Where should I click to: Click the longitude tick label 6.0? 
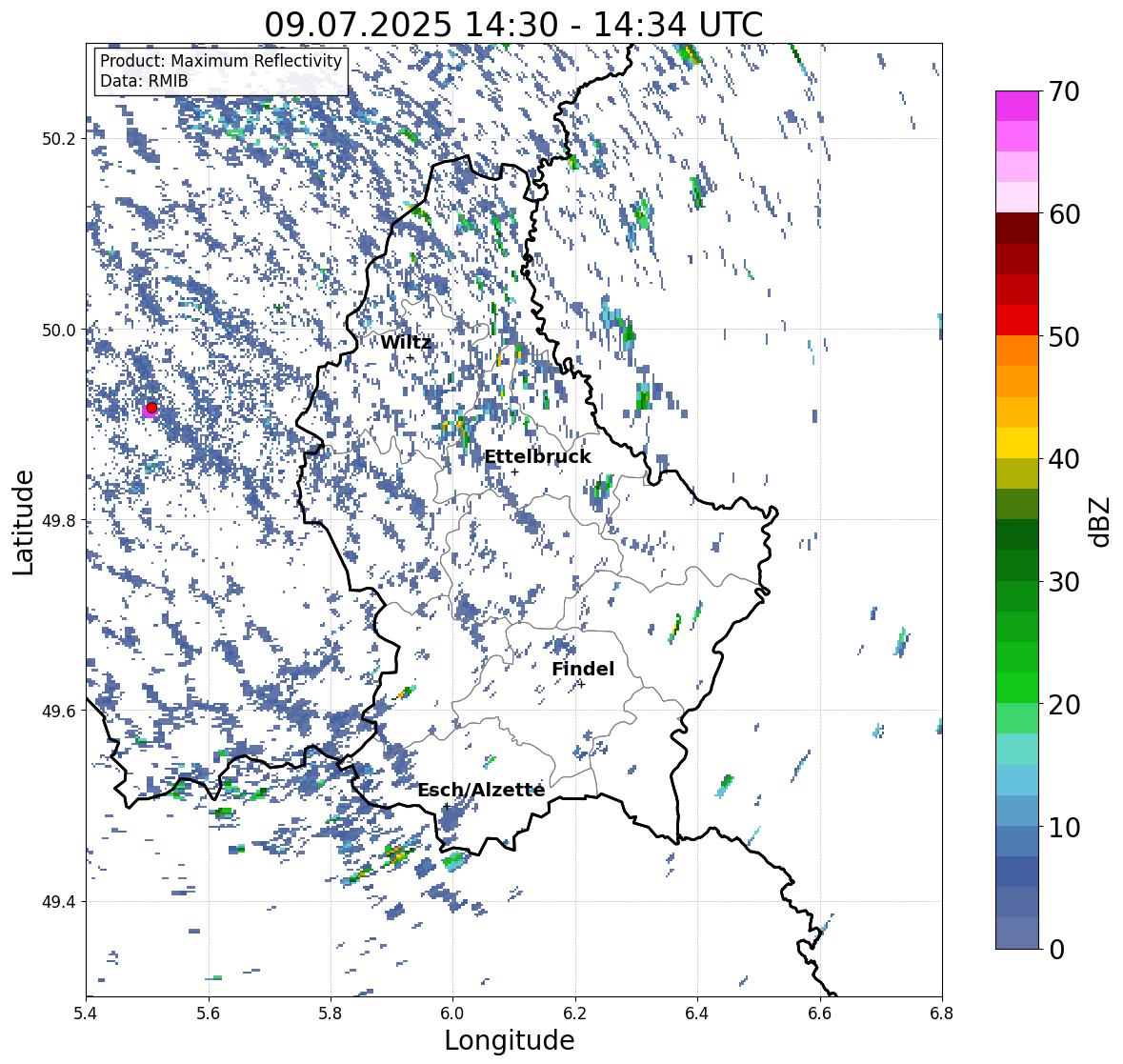pyautogui.click(x=452, y=1013)
